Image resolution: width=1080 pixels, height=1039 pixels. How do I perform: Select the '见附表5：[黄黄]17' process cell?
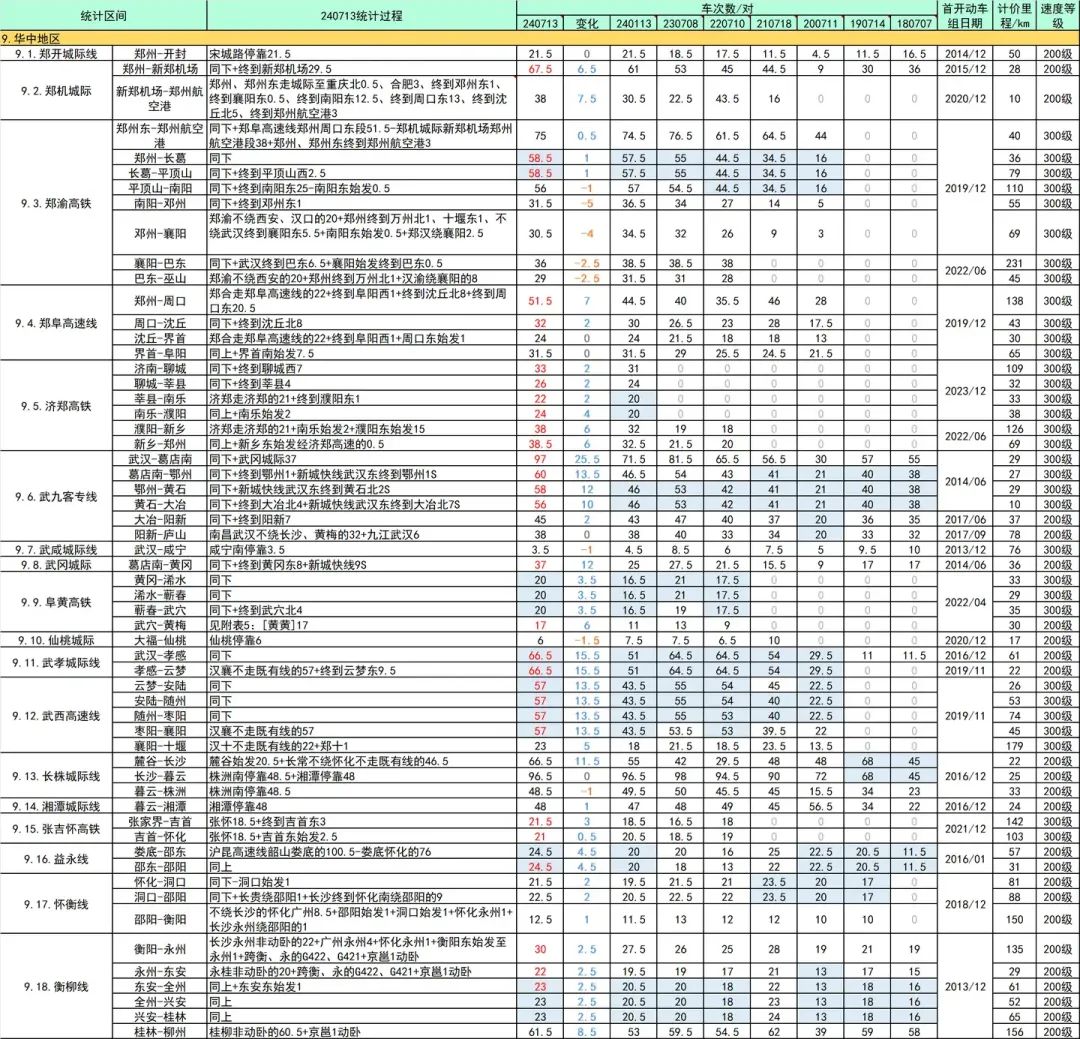click(362, 625)
